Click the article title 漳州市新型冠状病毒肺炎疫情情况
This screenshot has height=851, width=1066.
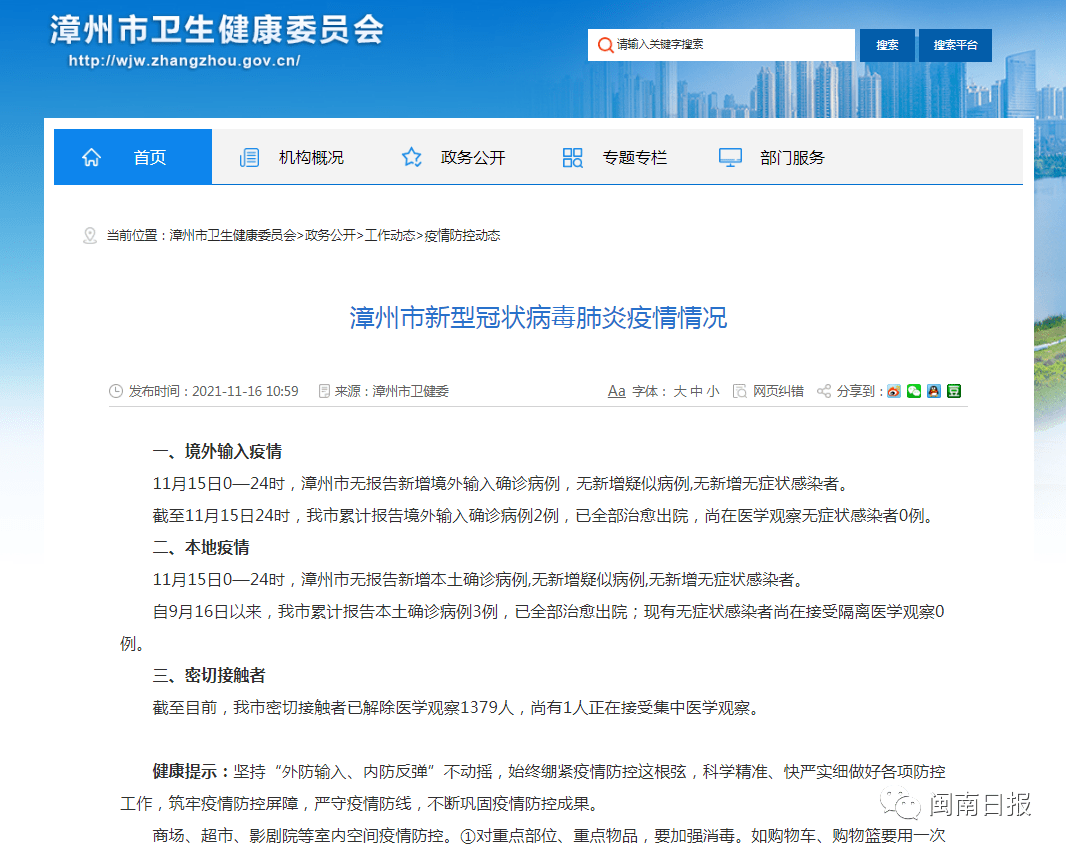click(x=538, y=317)
